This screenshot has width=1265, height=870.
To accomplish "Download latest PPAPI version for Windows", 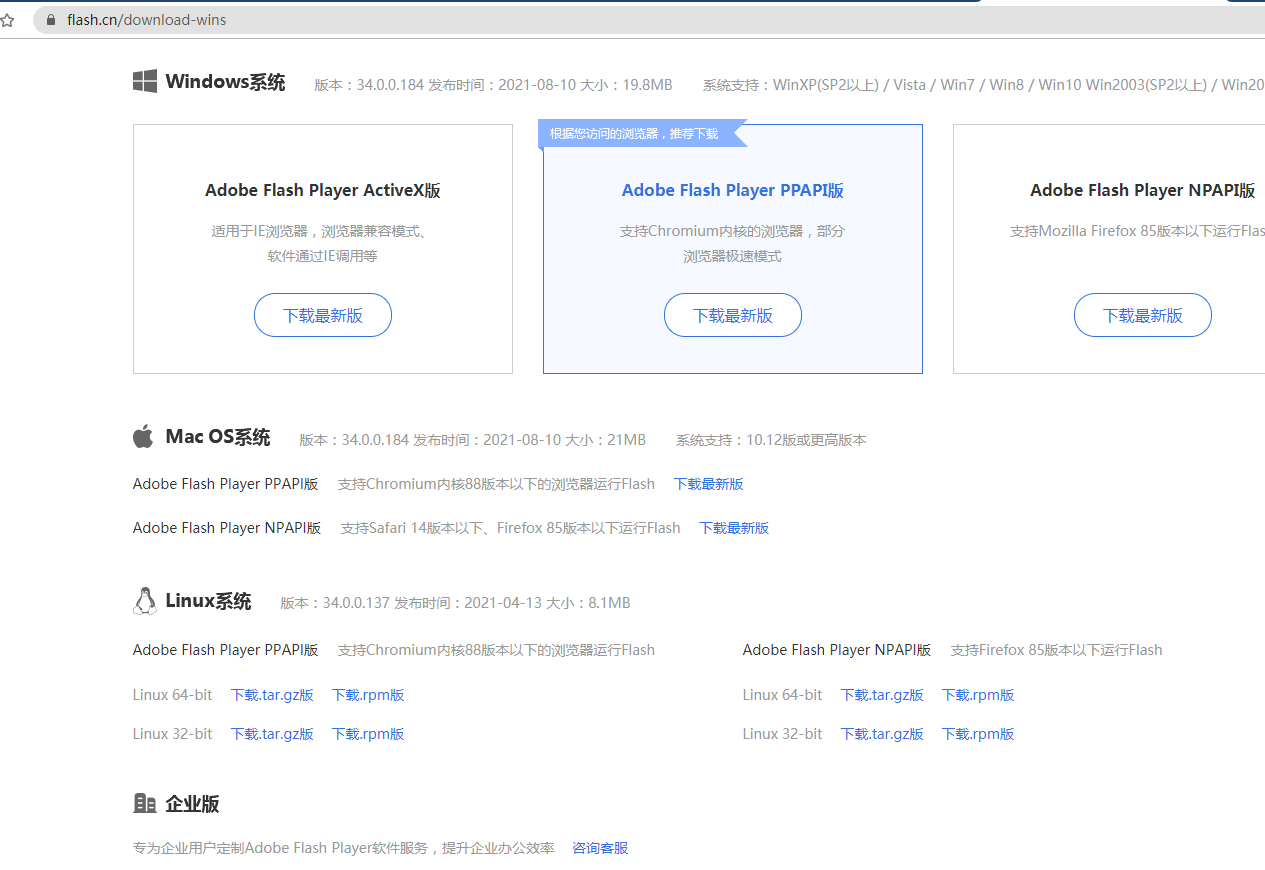I will [x=733, y=315].
